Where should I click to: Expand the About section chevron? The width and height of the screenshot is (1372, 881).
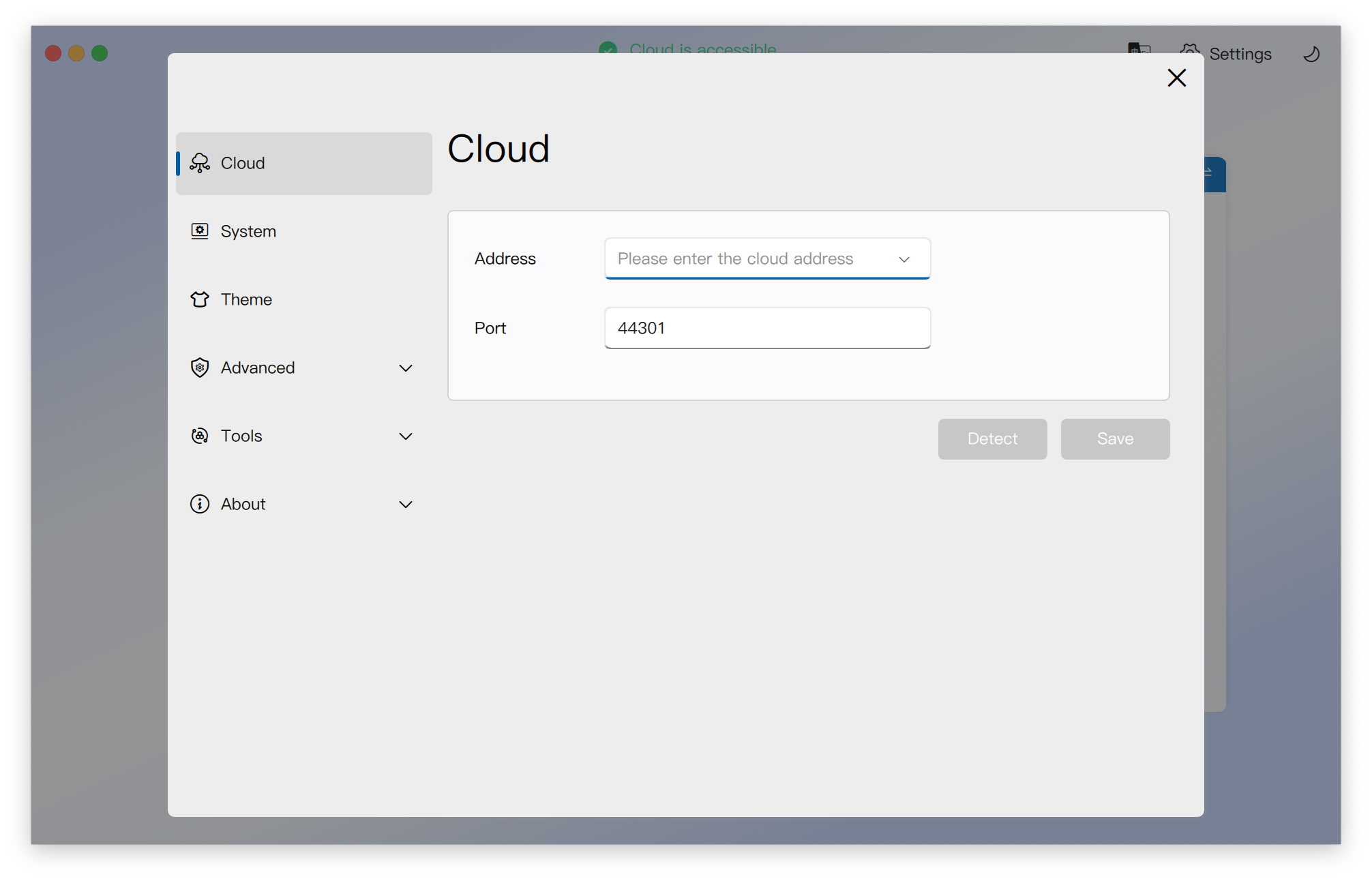[406, 505]
